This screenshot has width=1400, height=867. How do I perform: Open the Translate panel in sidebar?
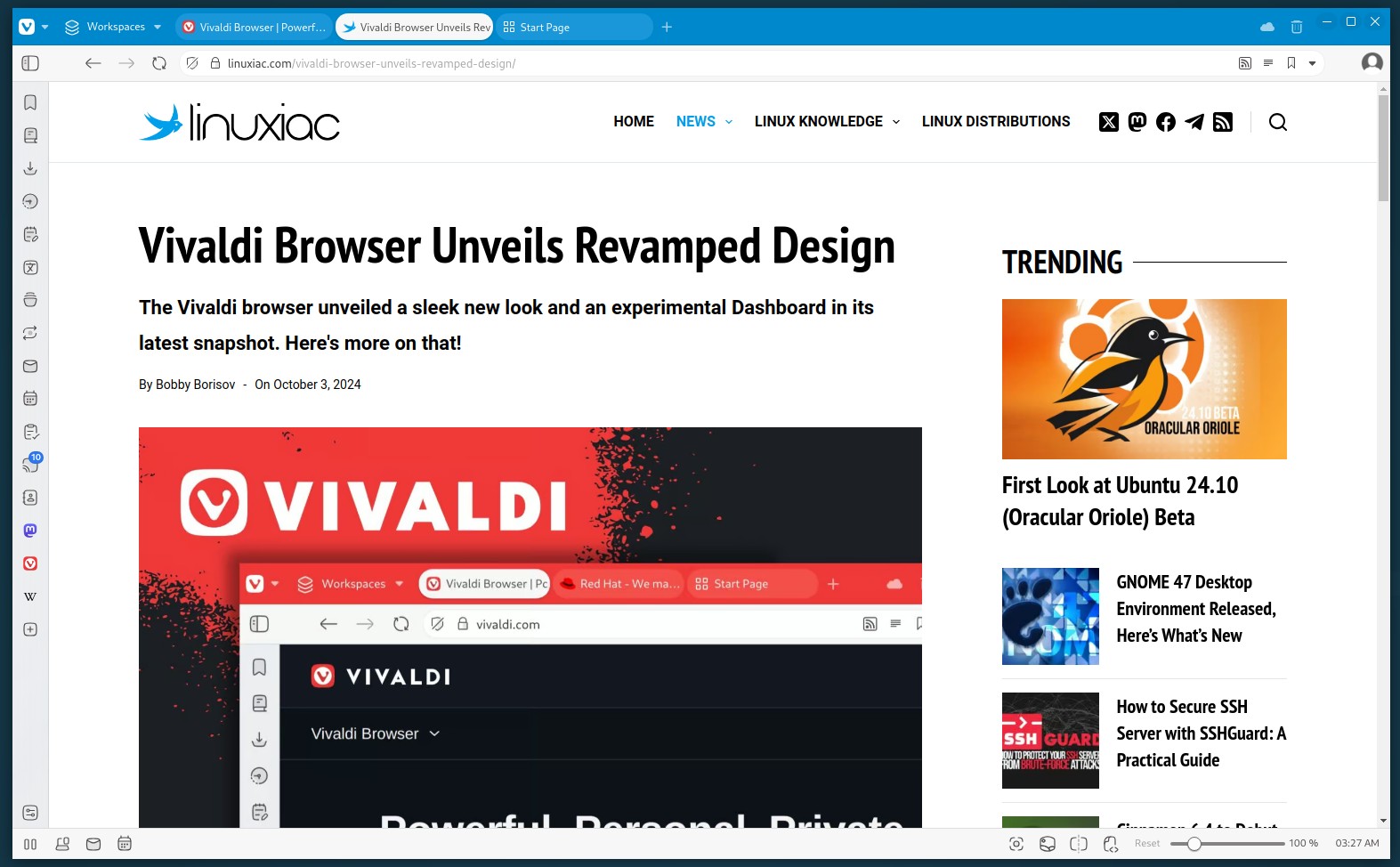click(x=30, y=267)
